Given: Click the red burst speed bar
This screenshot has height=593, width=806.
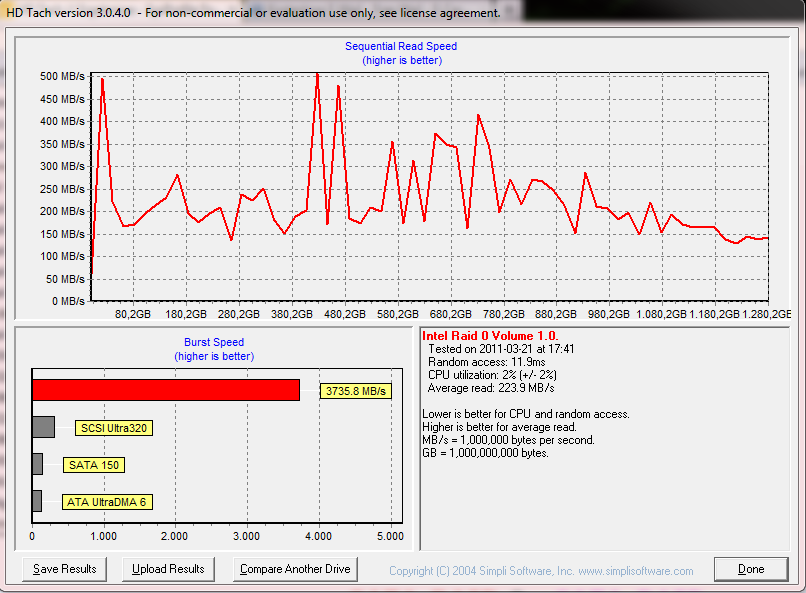Looking at the screenshot, I should tap(166, 390).
